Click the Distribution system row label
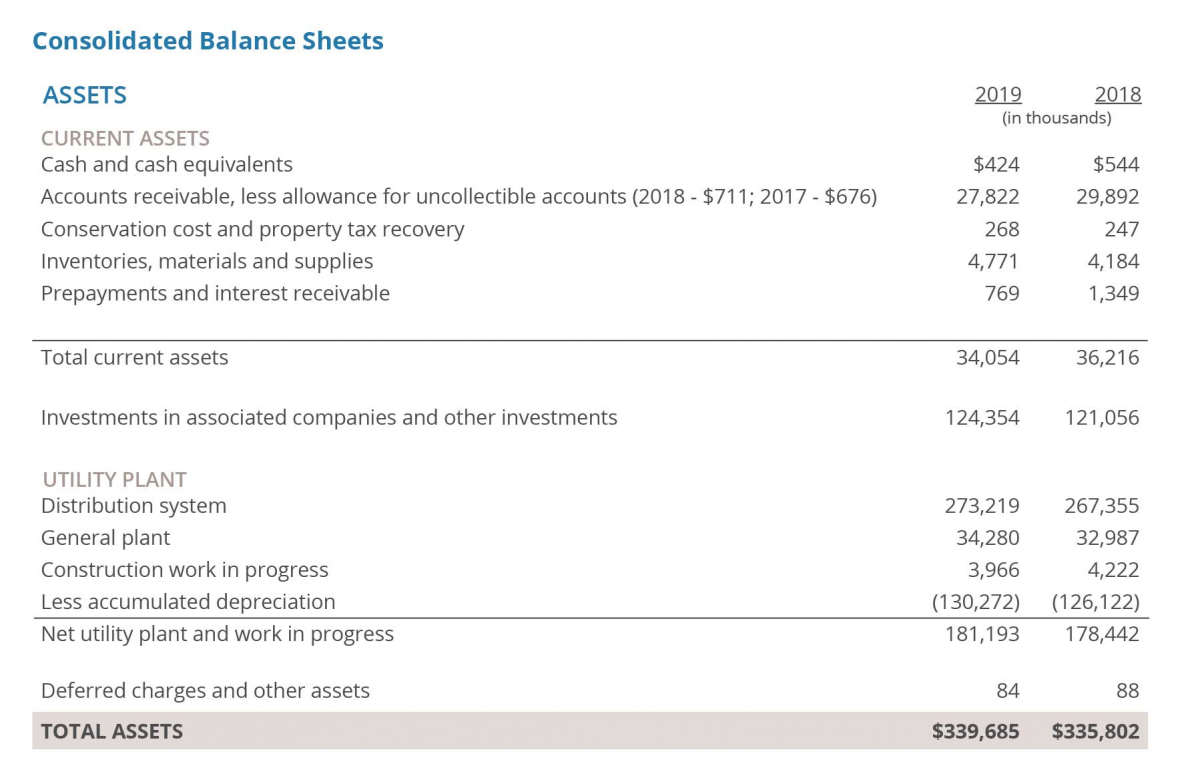1200x780 pixels. pyautogui.click(x=133, y=506)
